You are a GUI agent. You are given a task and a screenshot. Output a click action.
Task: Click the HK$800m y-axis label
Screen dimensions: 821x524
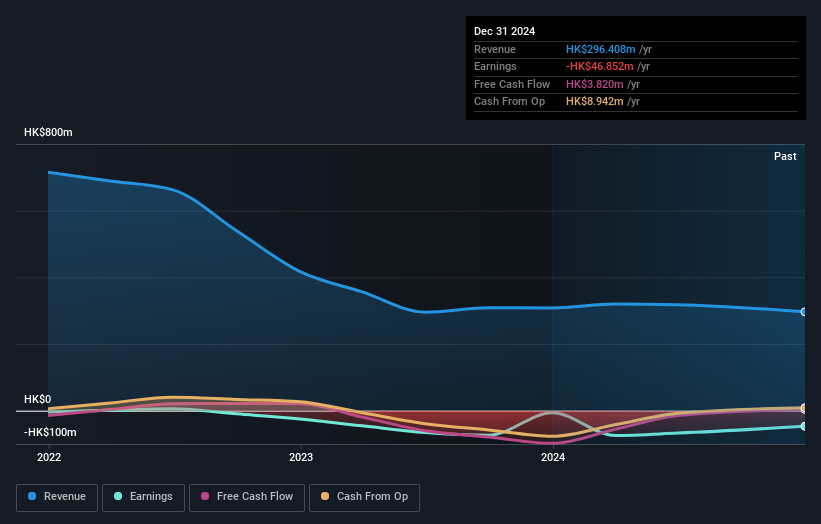(x=48, y=132)
